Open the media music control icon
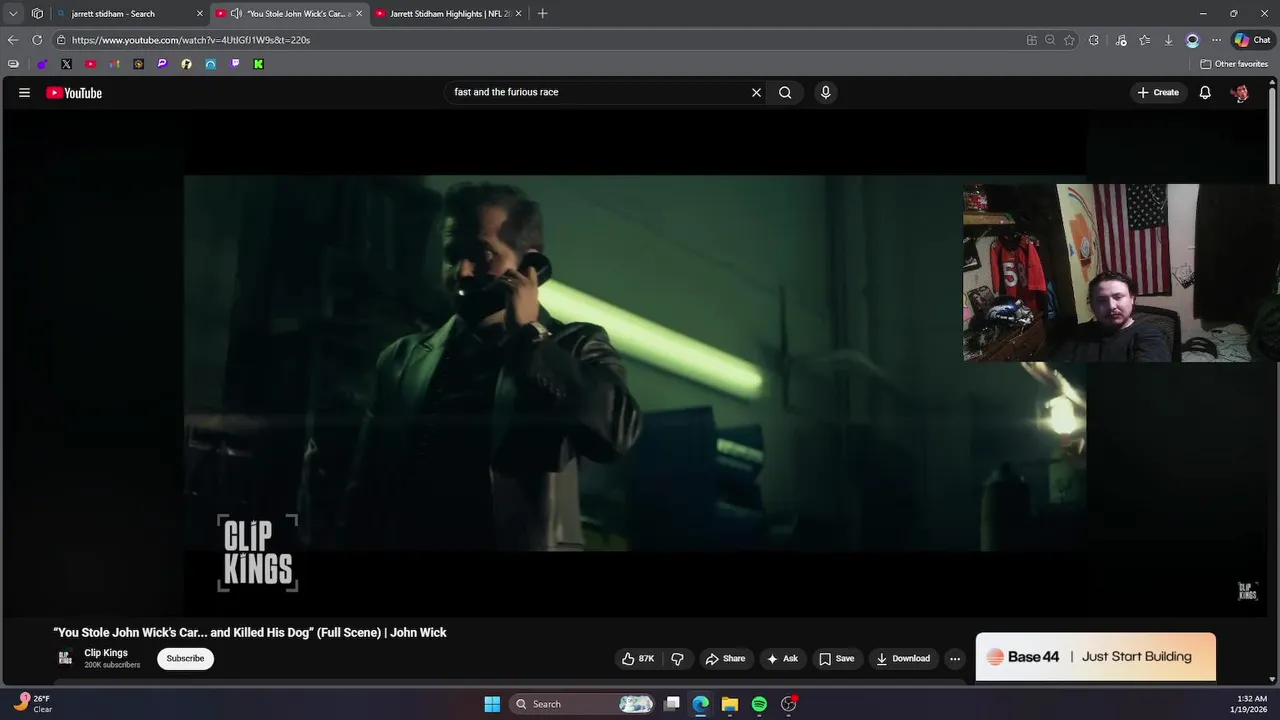 coord(1121,40)
